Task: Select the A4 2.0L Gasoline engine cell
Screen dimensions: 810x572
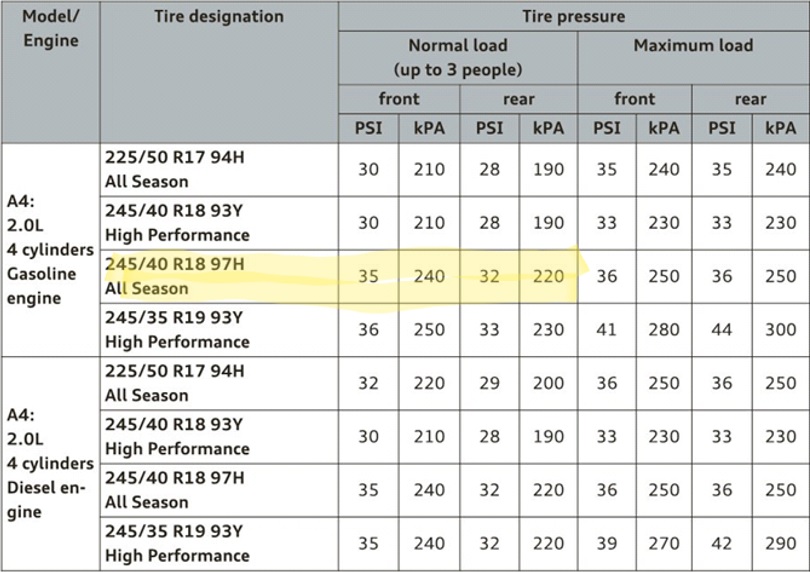Action: pyautogui.click(x=51, y=250)
